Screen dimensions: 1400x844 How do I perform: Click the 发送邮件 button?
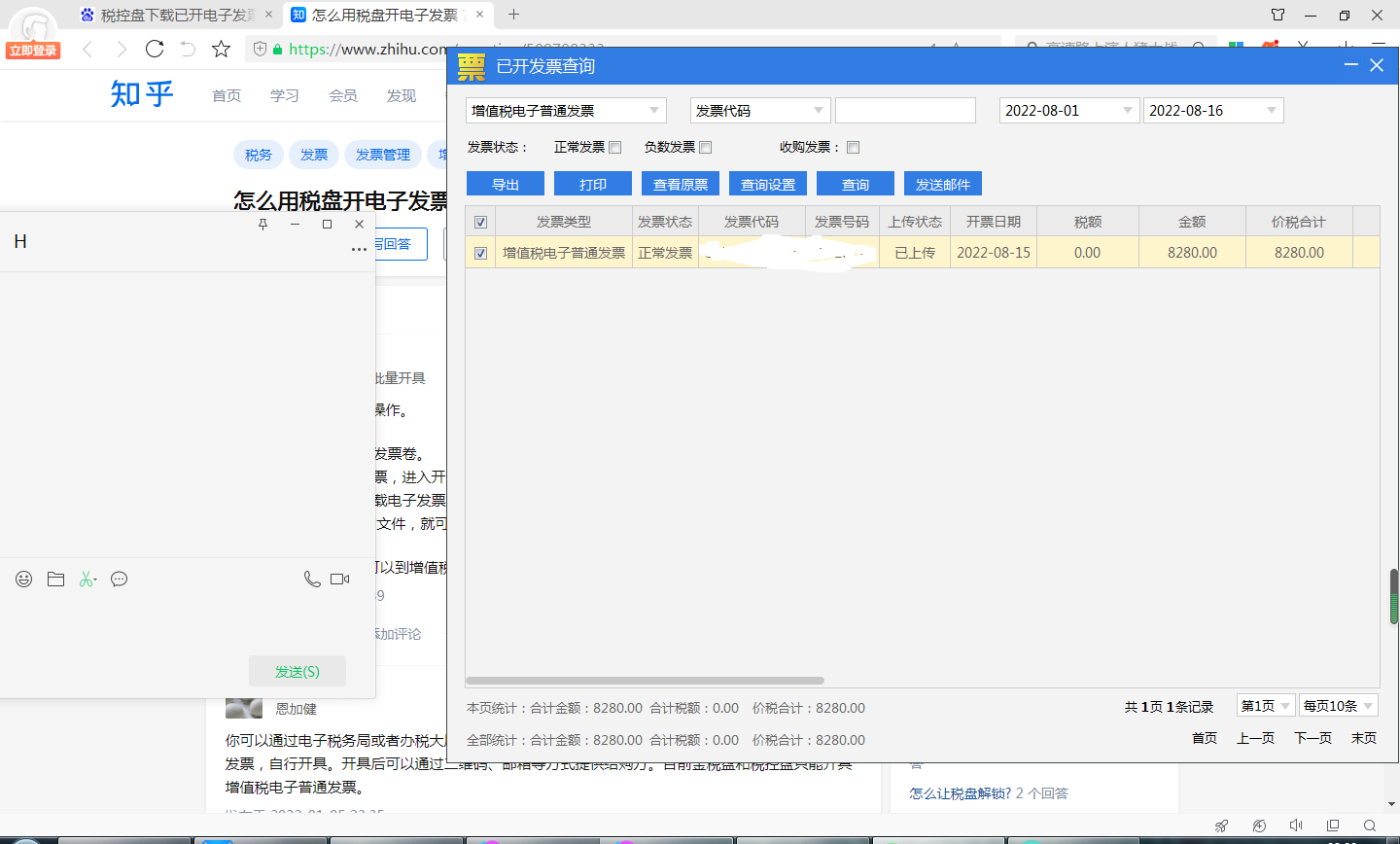[x=943, y=184]
